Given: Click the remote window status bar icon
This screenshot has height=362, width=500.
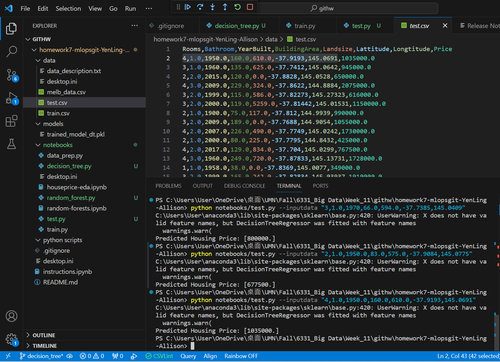Looking at the screenshot, I should [8, 356].
